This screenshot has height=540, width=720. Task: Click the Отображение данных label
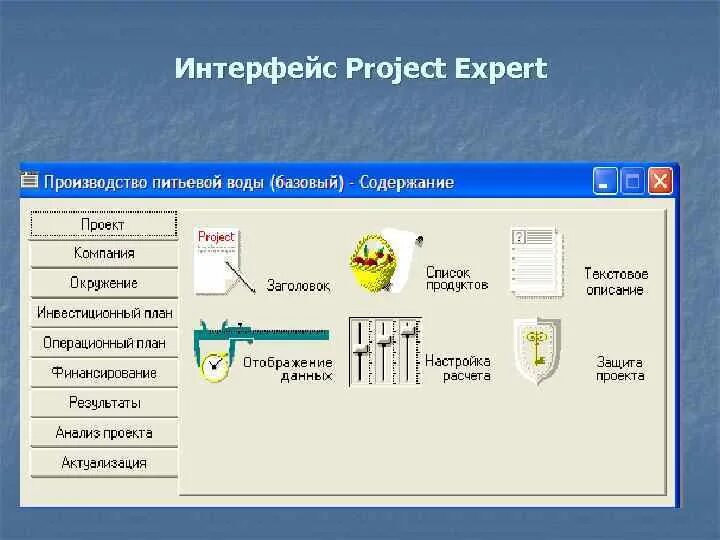(288, 369)
